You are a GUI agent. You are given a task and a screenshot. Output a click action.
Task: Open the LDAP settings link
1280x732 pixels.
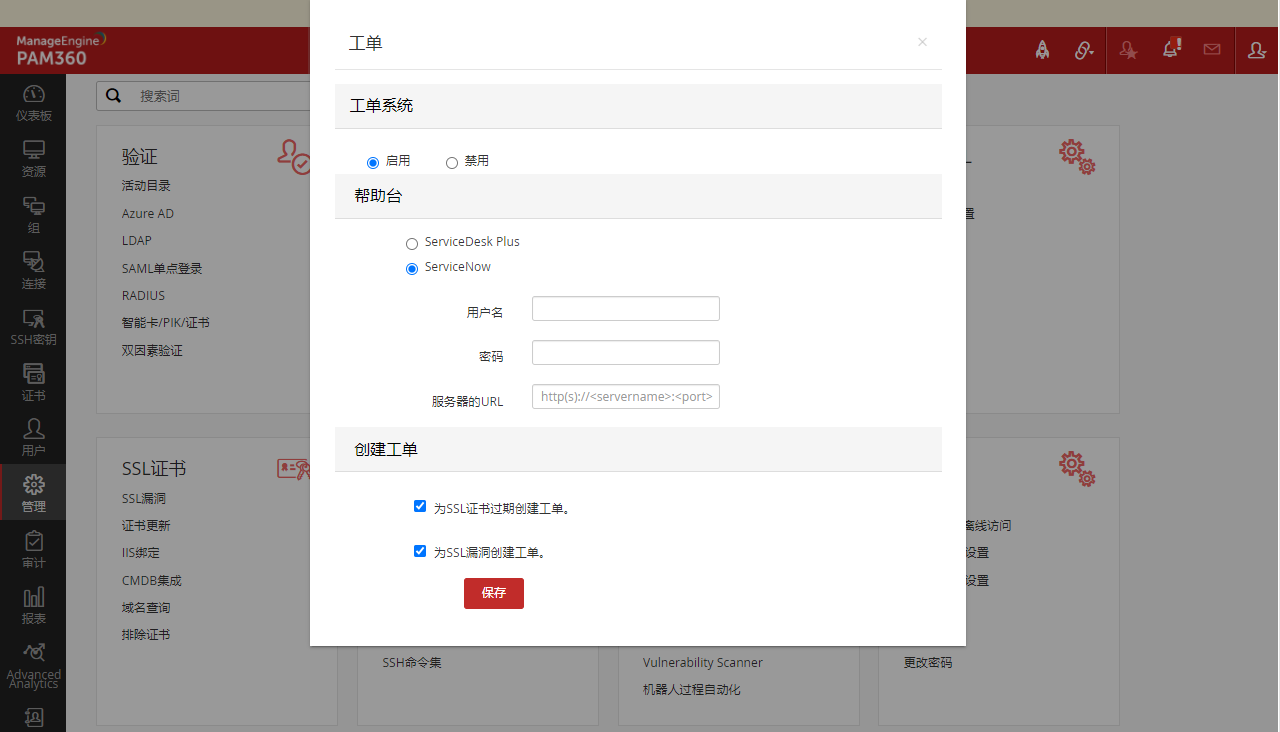tap(137, 241)
